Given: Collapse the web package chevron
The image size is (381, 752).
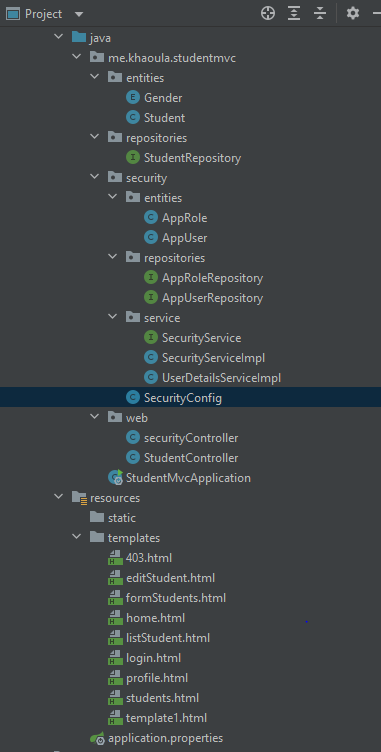Looking at the screenshot, I should [95, 418].
